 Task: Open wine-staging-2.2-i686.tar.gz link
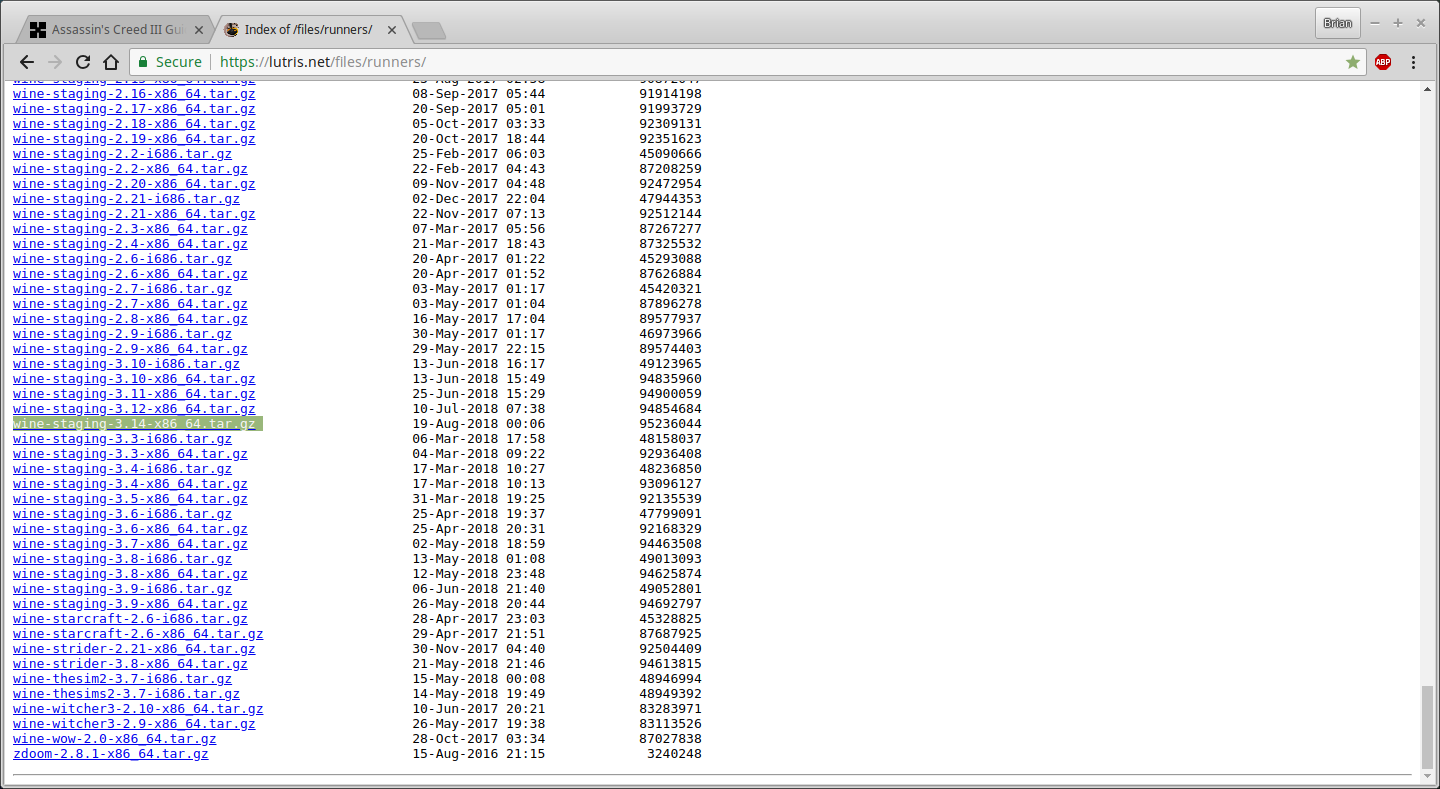122,154
